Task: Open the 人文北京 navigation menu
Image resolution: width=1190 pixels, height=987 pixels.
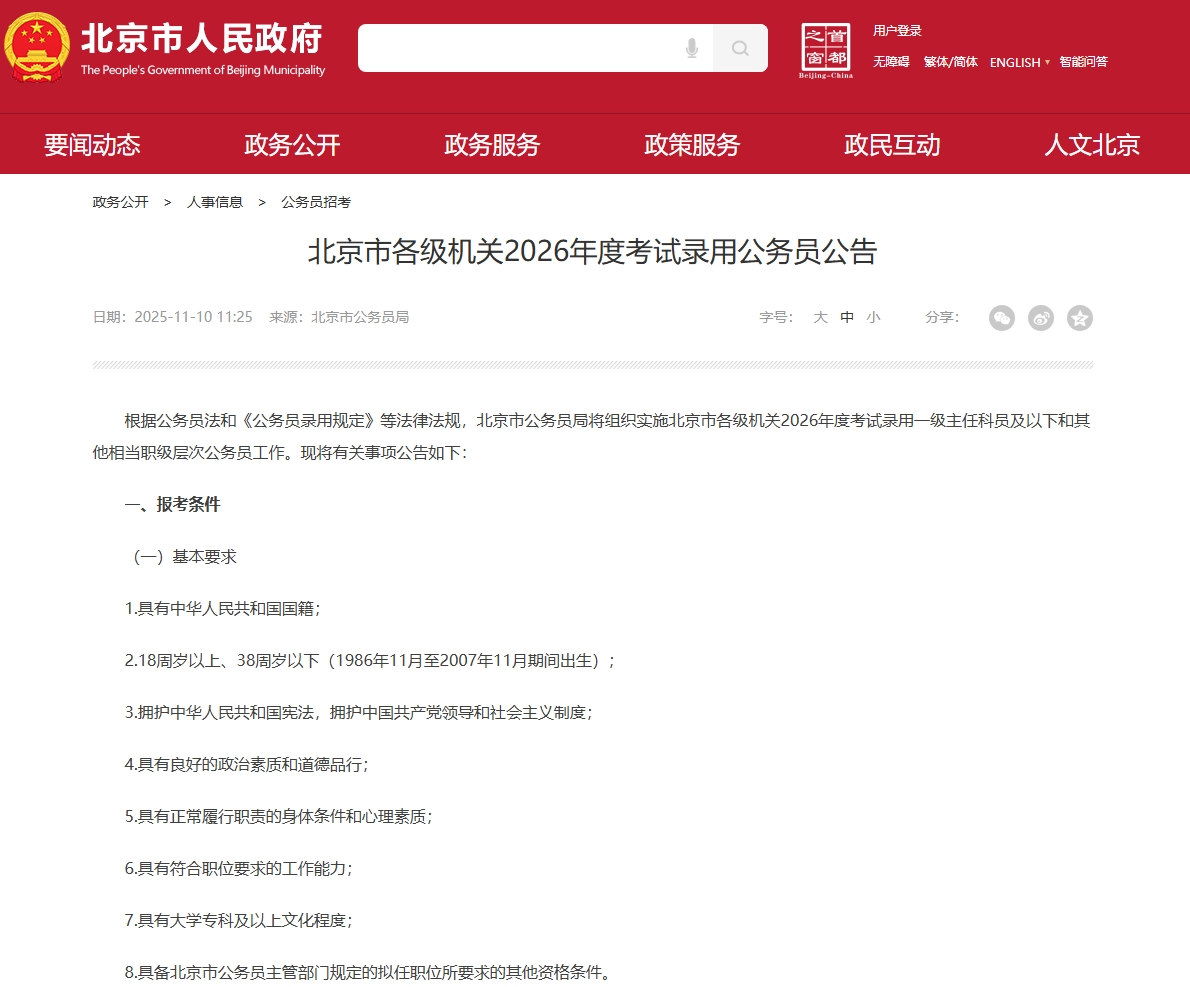Action: coord(1092,145)
